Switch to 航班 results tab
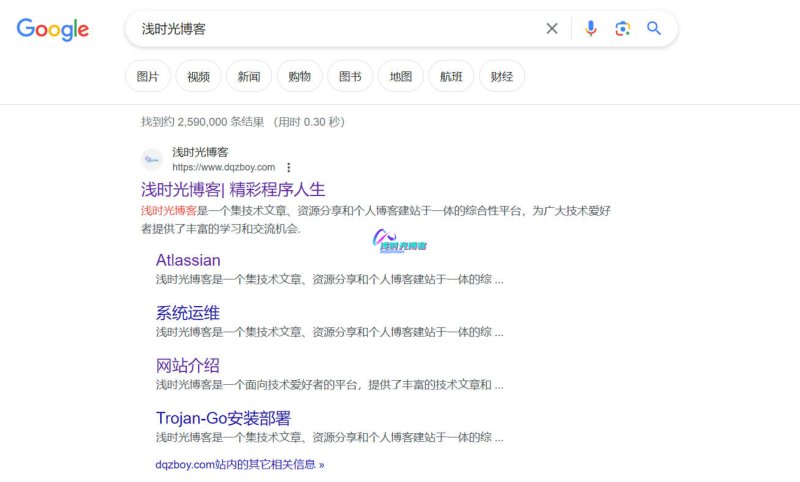This screenshot has height=482, width=800. point(451,77)
